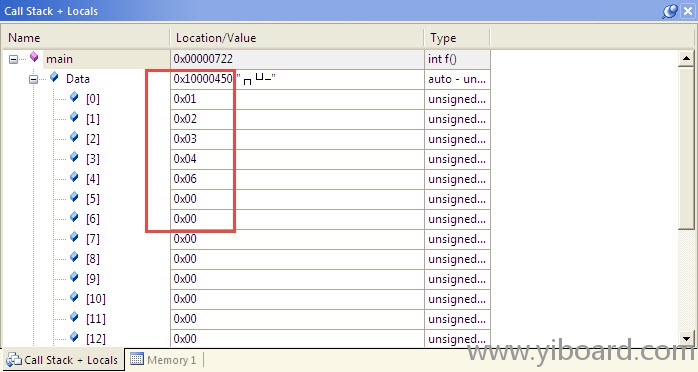698x372 pixels.
Task: Click the value 0x02 of element [1]
Action: pos(185,119)
